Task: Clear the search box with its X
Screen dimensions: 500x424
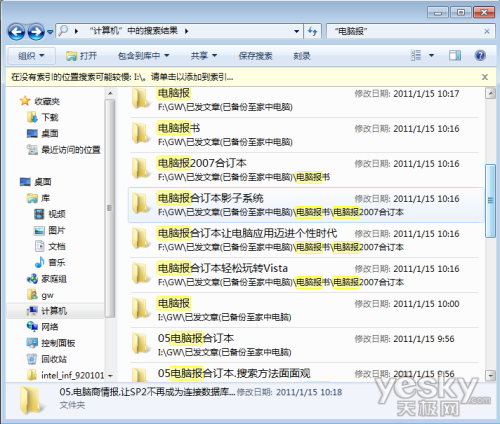Action: pos(487,31)
